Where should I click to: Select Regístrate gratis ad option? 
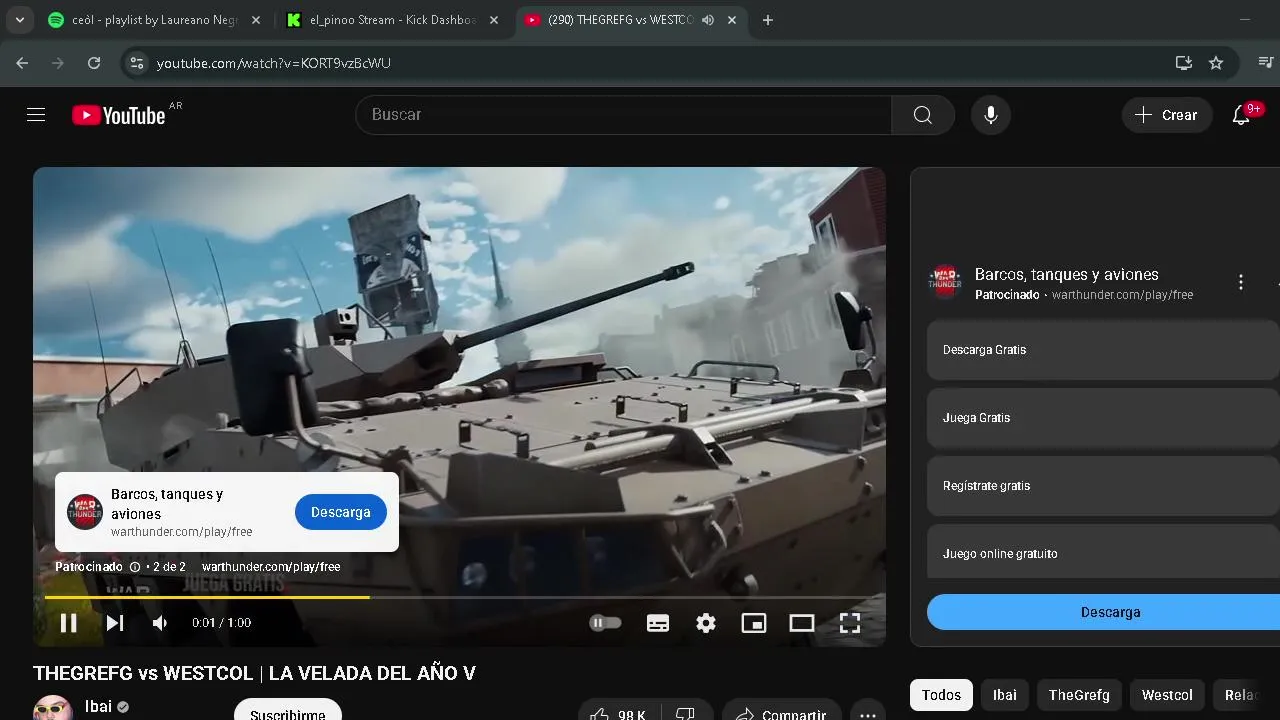(x=1103, y=486)
